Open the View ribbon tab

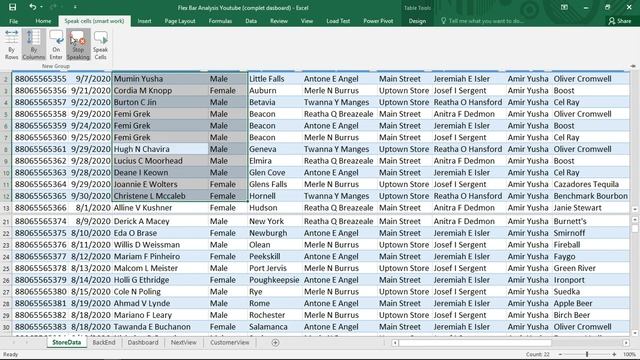(307, 21)
